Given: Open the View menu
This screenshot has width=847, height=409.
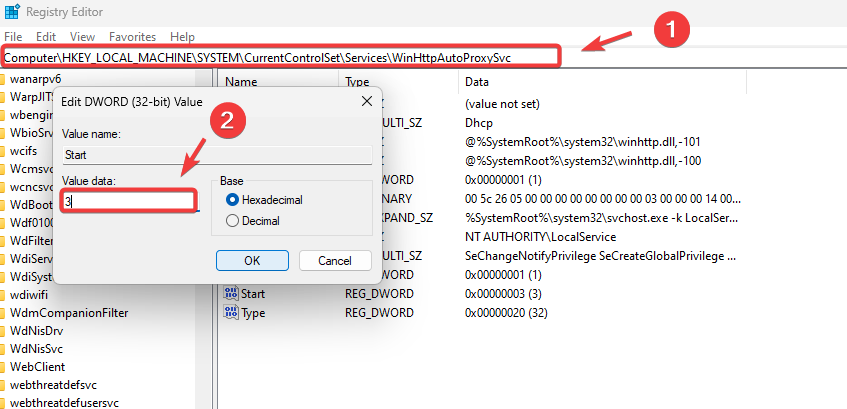Looking at the screenshot, I should [82, 37].
